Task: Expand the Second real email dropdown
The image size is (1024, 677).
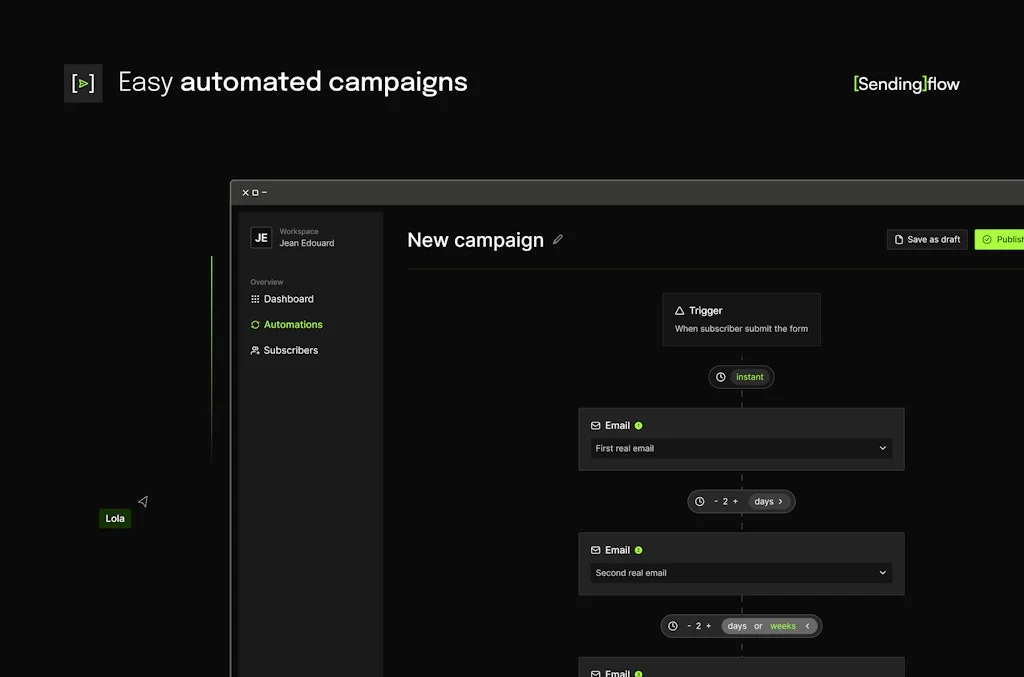Action: tap(741, 573)
